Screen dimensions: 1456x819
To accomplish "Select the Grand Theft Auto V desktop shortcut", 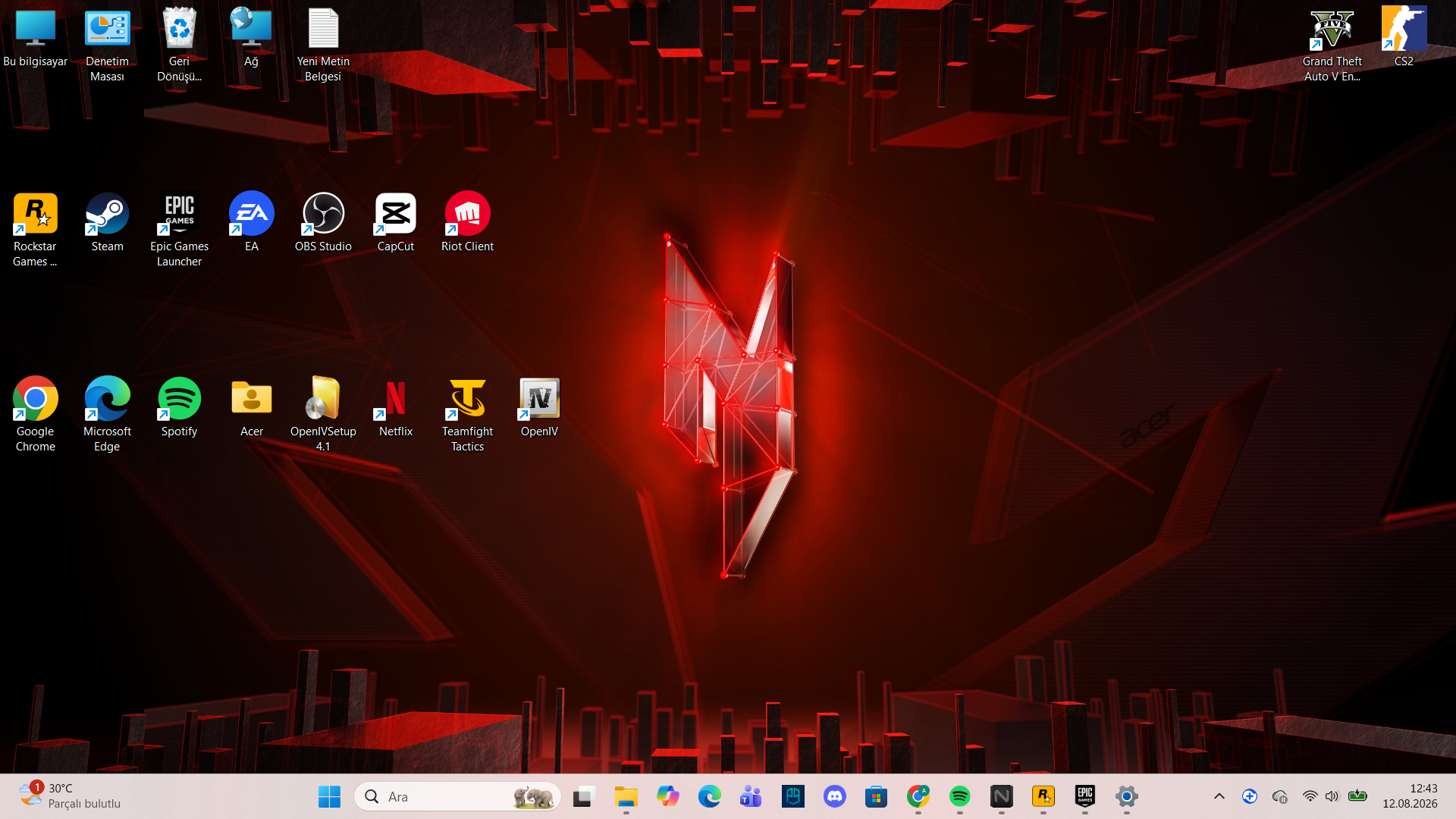I will [1332, 45].
